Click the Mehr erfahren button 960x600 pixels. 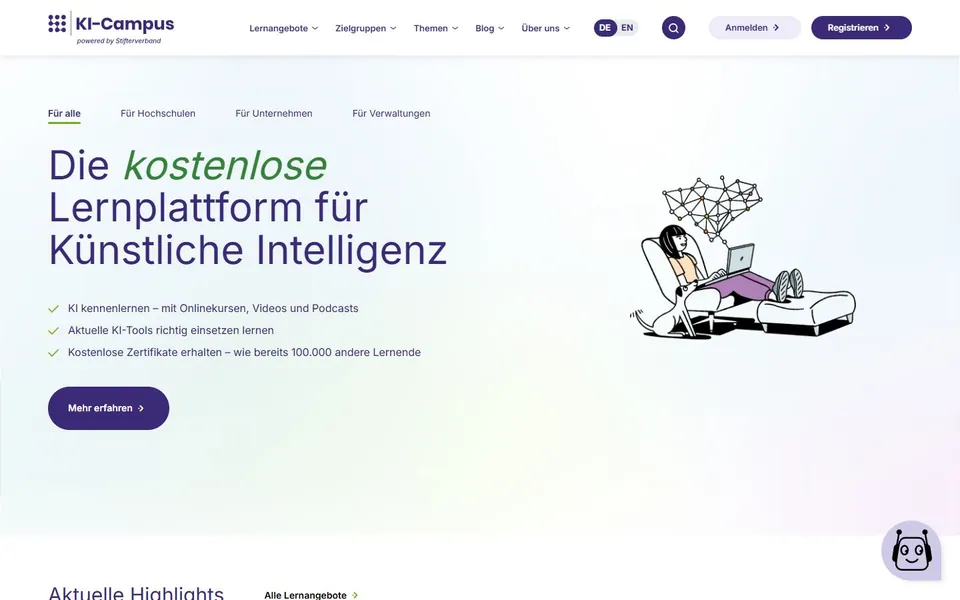108,408
